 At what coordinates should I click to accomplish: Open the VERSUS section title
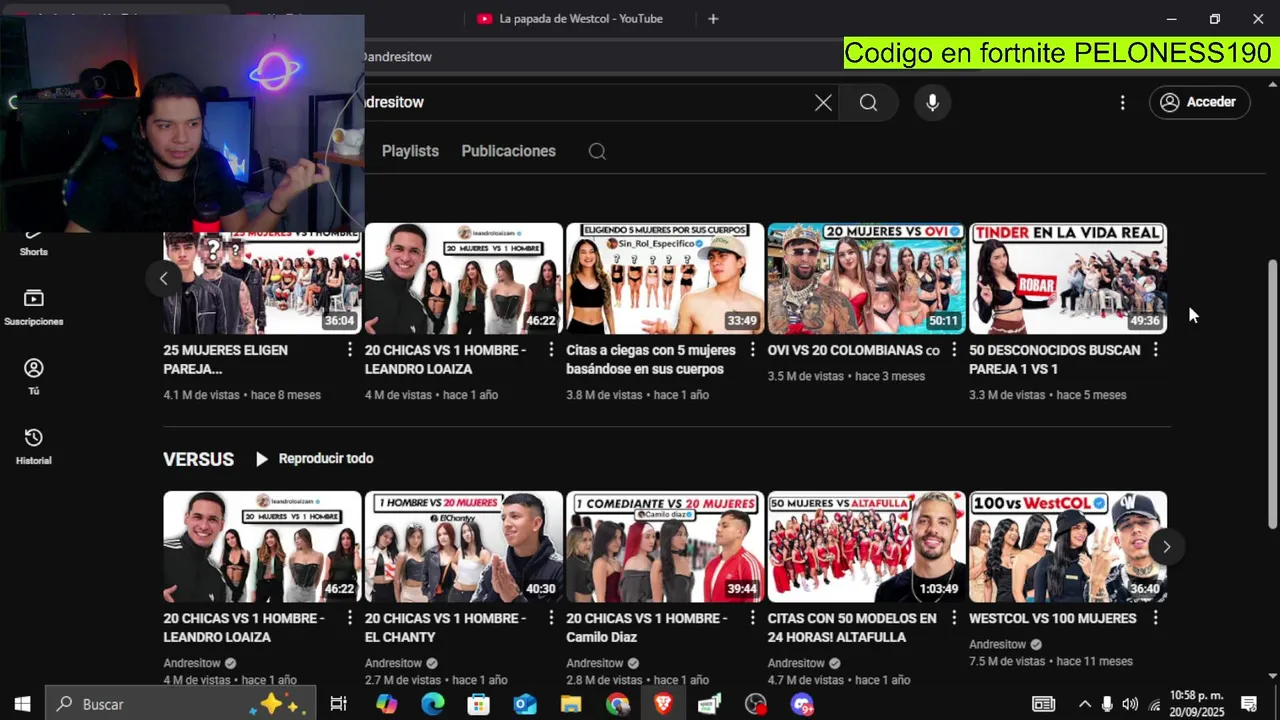coord(198,459)
